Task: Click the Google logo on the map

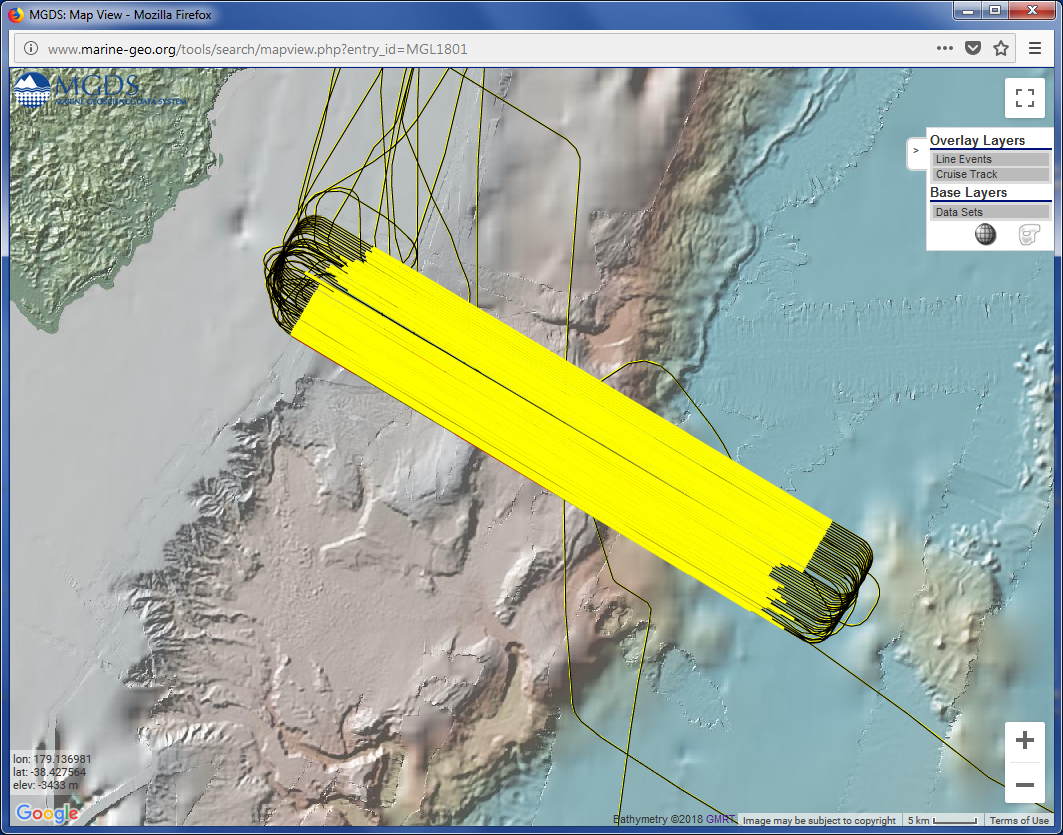Action: coord(47,813)
